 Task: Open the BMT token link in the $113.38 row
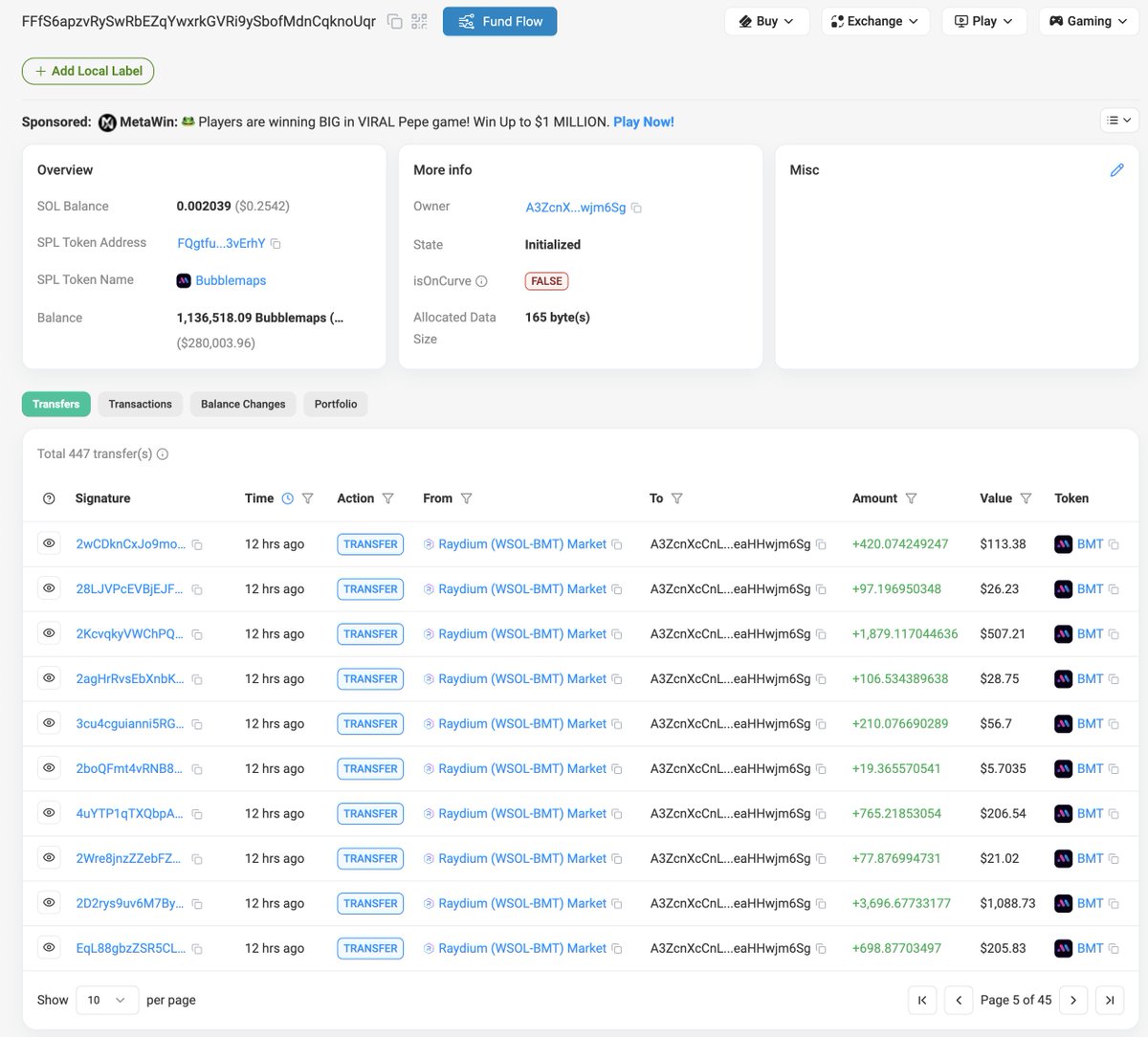(1090, 543)
